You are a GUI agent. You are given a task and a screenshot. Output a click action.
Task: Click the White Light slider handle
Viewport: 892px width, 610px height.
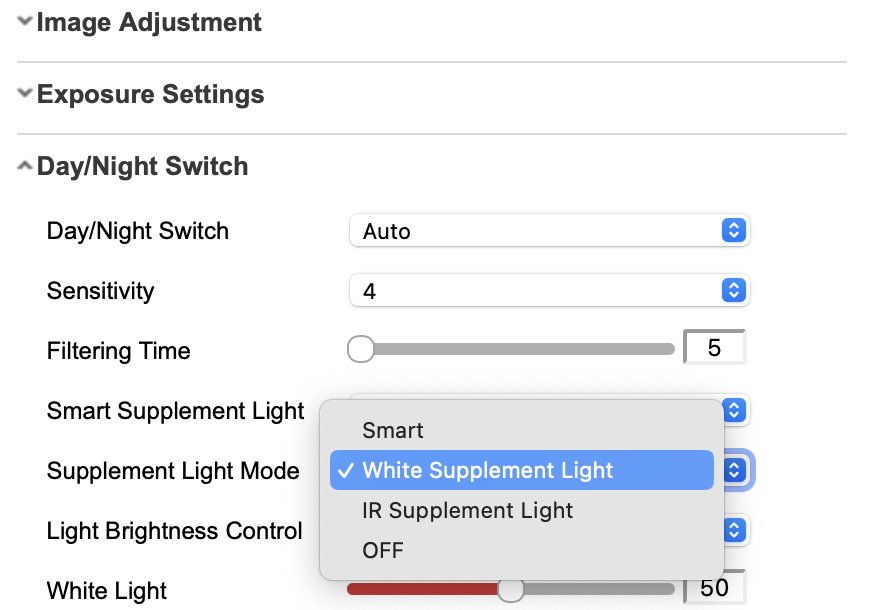click(x=511, y=590)
